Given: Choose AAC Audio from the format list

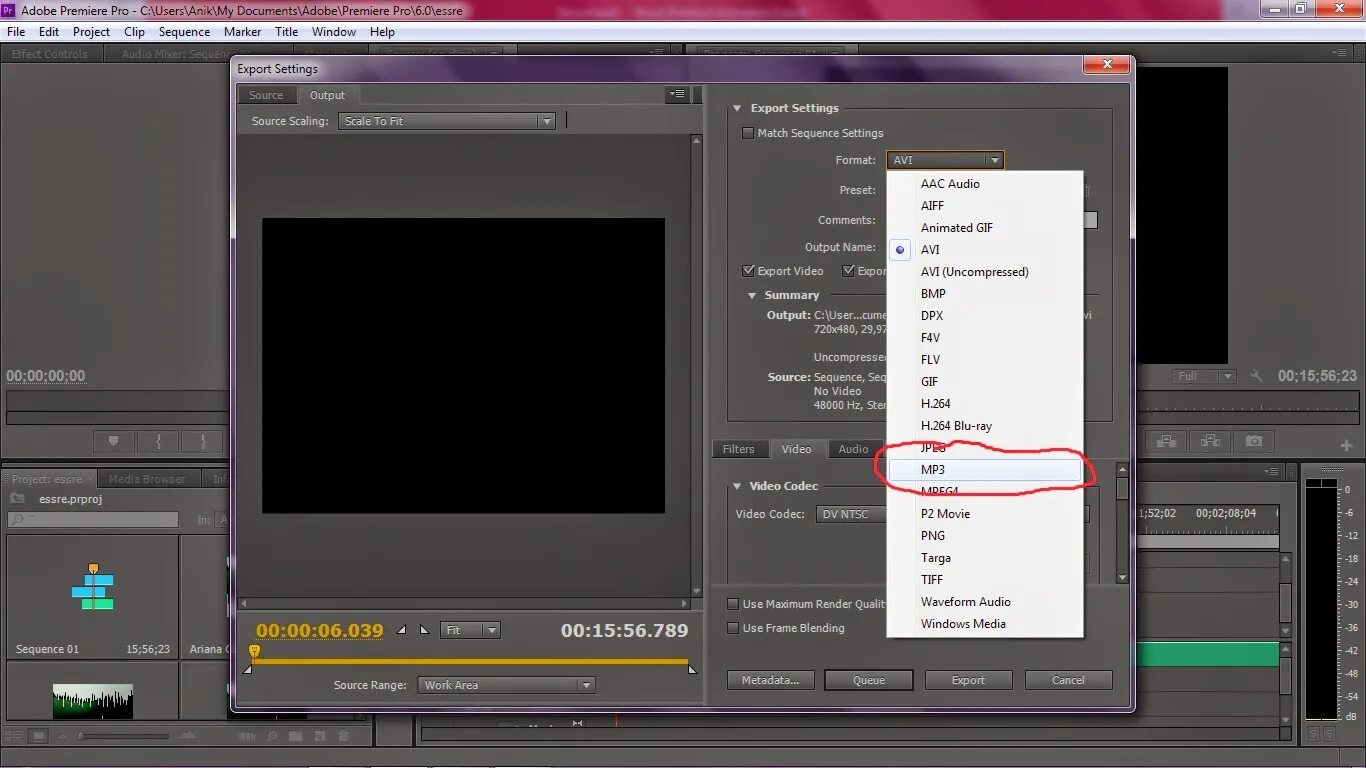Looking at the screenshot, I should [x=984, y=184].
